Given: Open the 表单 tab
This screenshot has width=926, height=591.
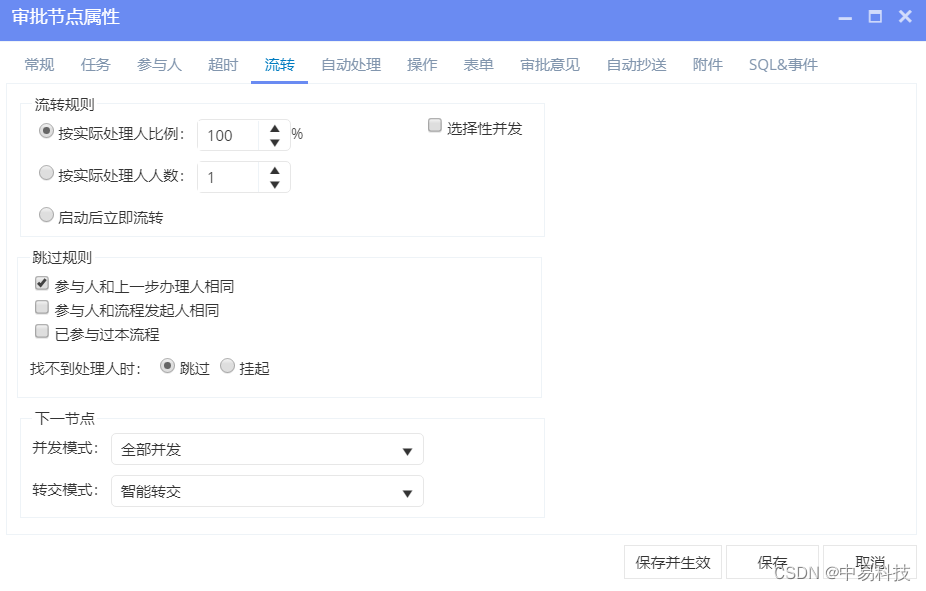Looking at the screenshot, I should coord(478,64).
